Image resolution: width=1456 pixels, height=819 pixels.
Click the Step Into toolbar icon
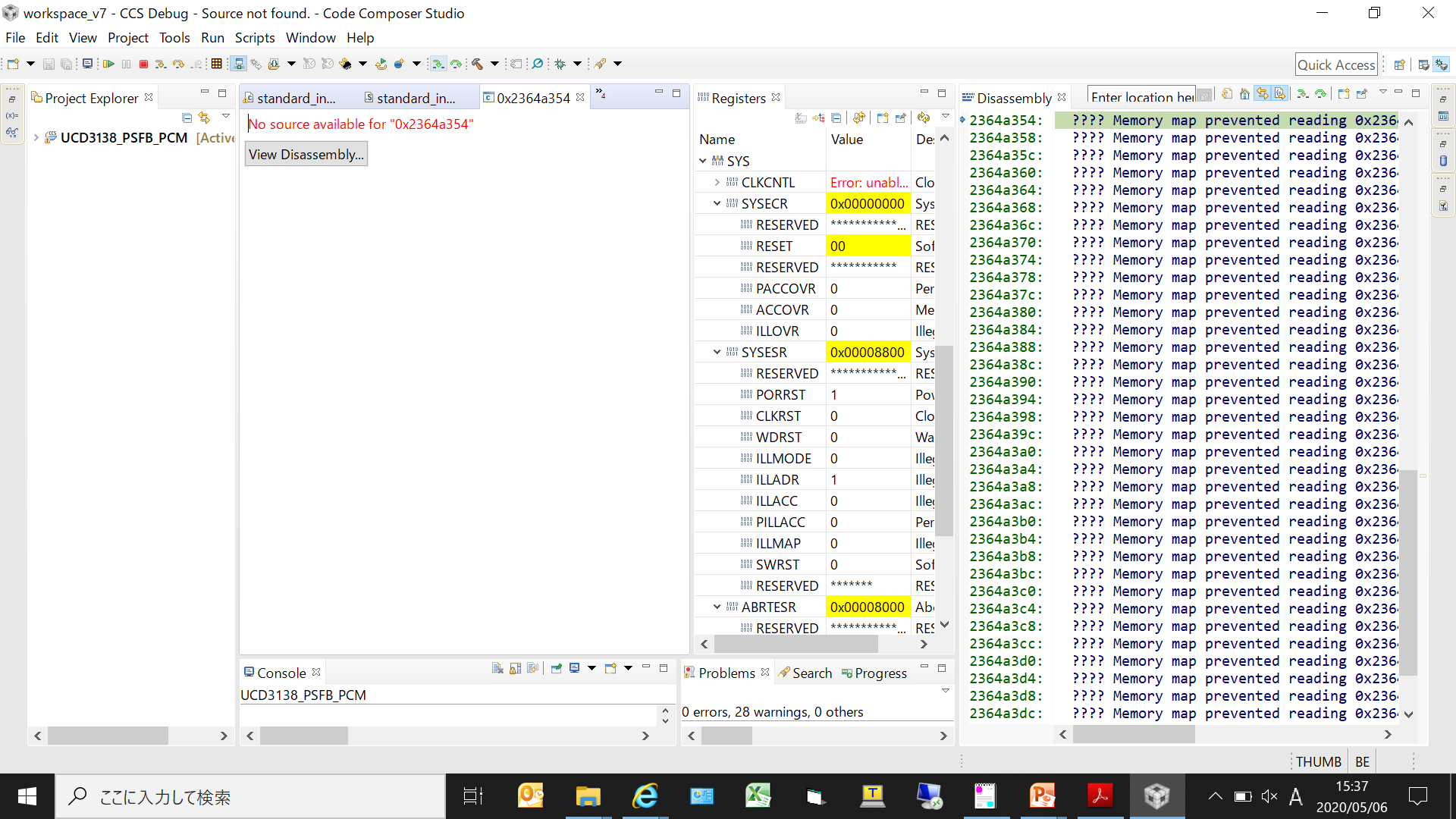160,64
